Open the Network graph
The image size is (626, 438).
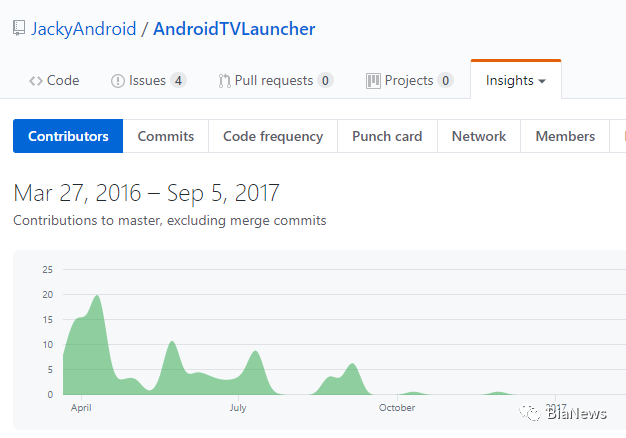(x=479, y=136)
